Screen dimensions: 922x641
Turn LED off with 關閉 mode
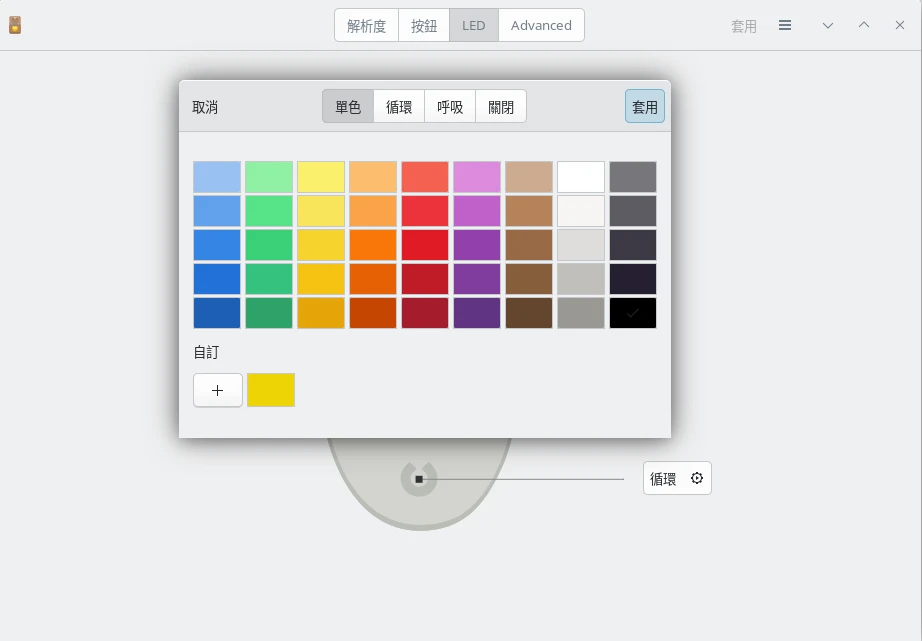click(501, 107)
